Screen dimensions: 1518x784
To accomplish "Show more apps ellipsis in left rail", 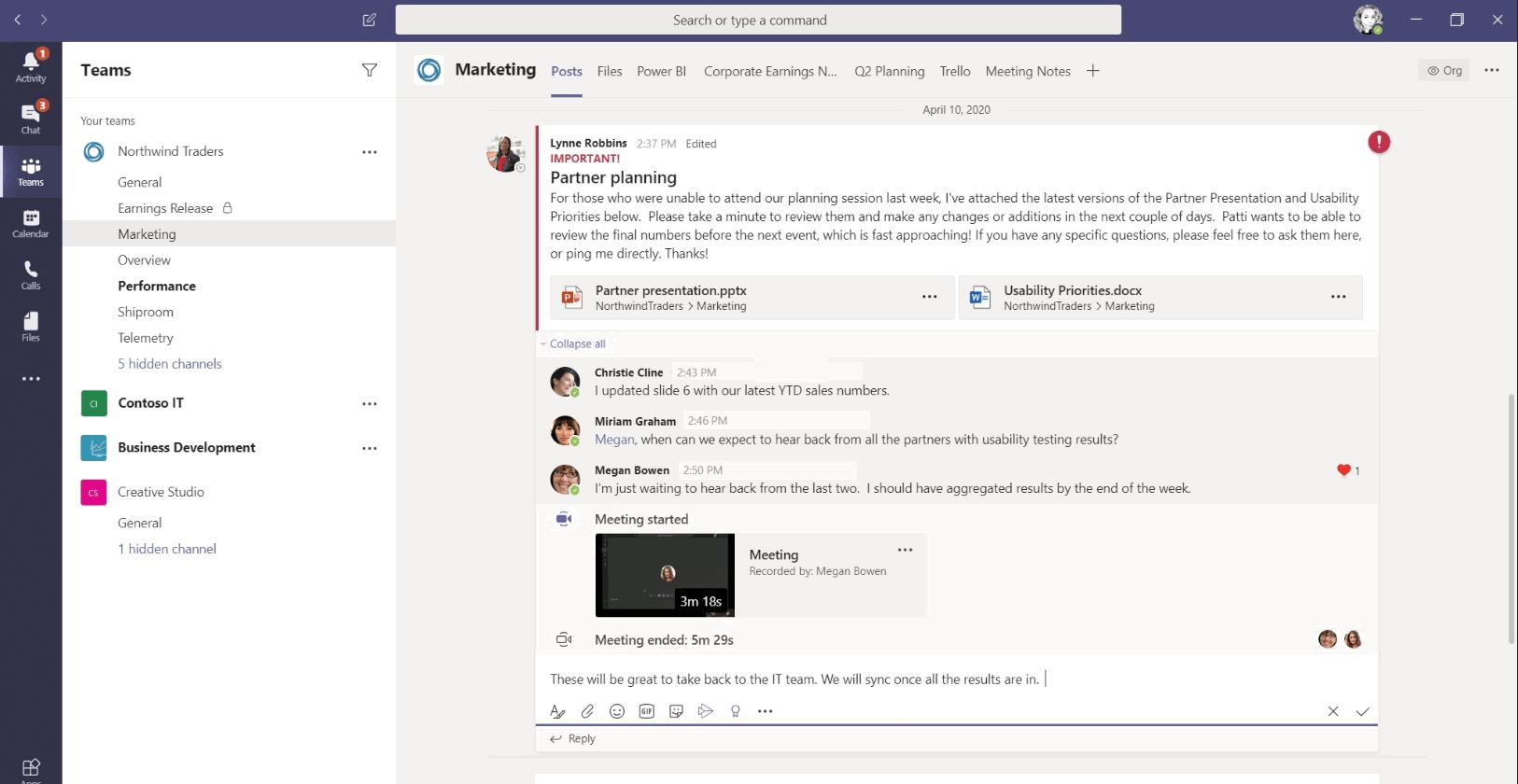I will click(31, 379).
